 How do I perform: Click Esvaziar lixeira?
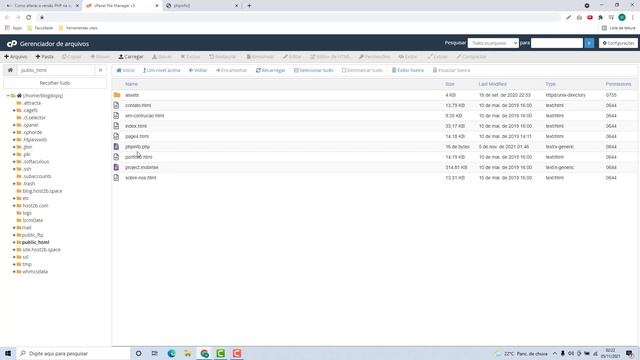[451, 70]
